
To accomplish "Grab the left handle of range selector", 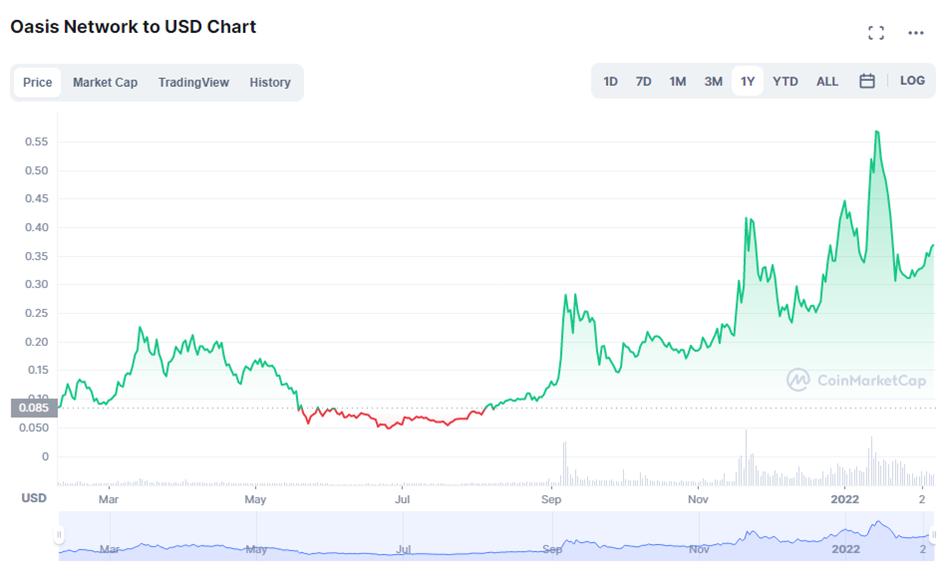I will 59,534.
